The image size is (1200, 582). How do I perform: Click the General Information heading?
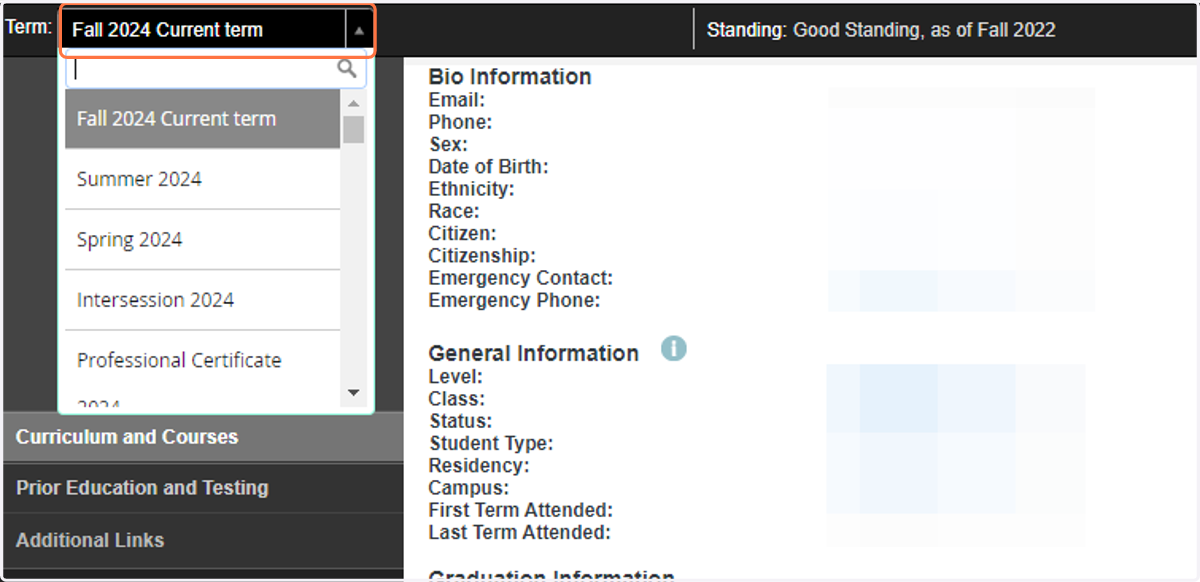click(x=533, y=353)
